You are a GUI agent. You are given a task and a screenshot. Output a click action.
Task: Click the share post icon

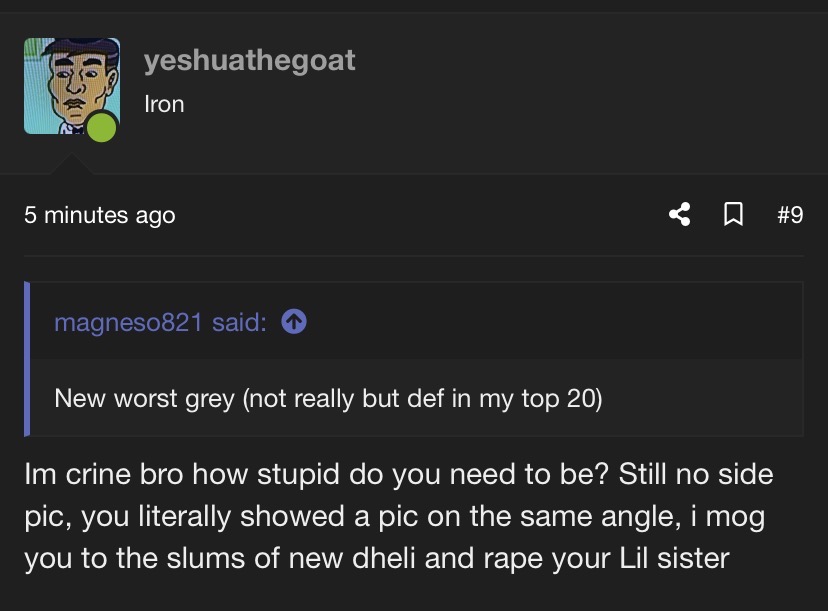(680, 214)
